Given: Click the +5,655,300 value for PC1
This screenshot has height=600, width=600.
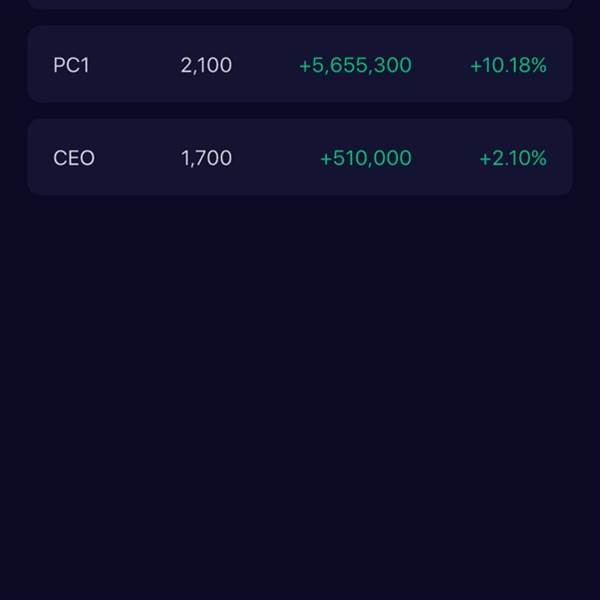Looking at the screenshot, I should [355, 66].
